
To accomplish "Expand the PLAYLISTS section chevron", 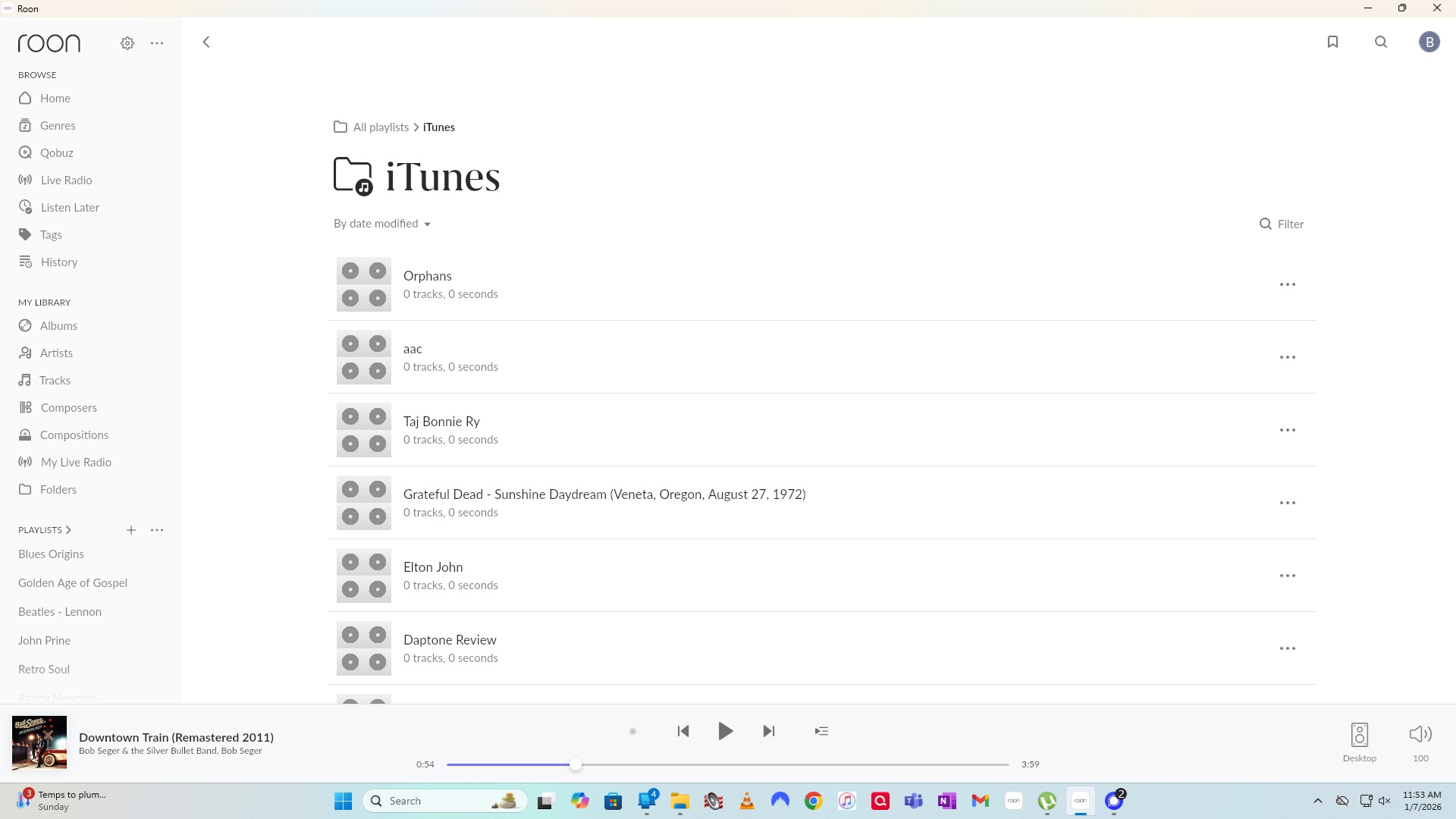I will click(x=68, y=530).
